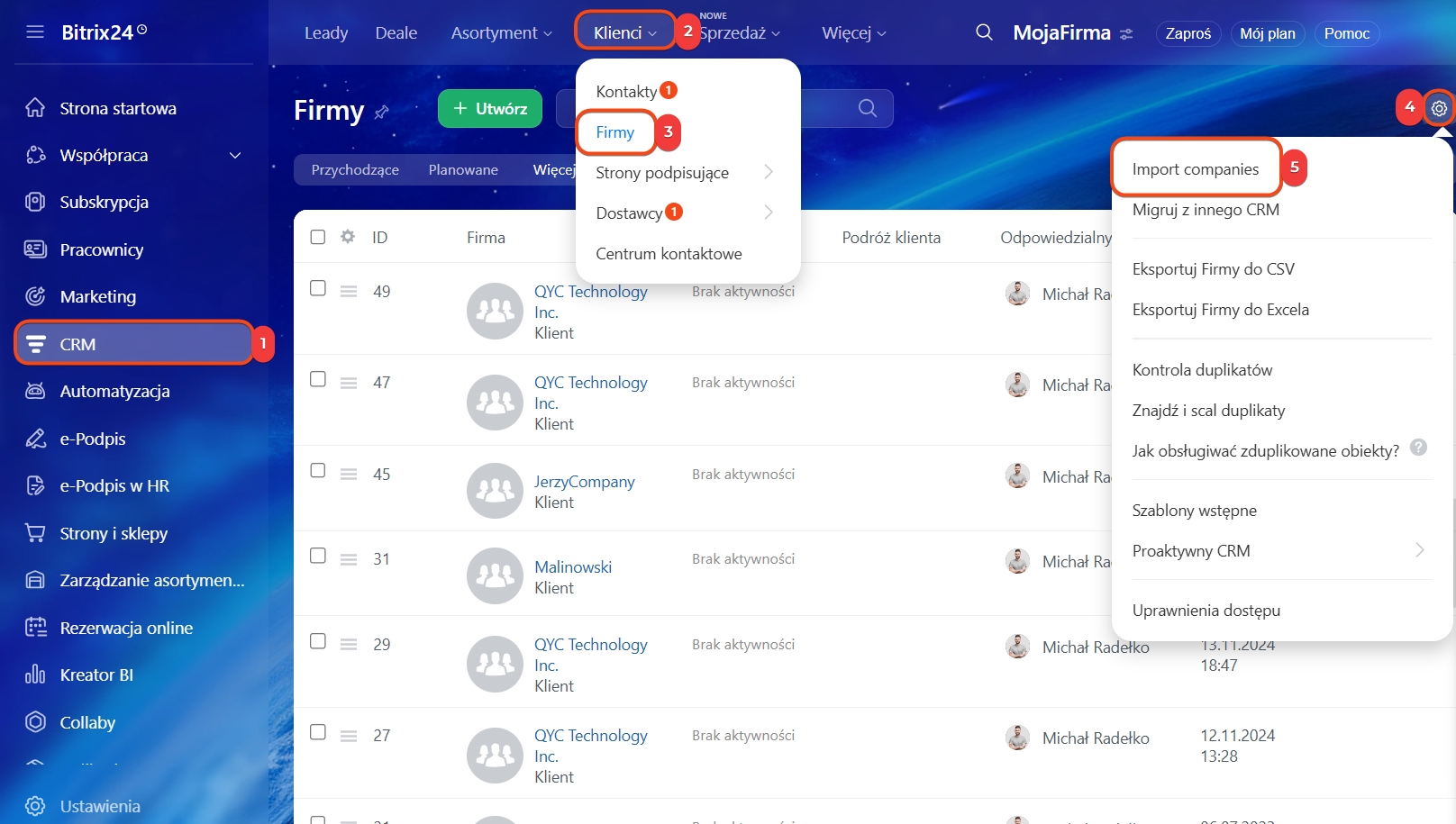Switch to the Przychodzące filter tab
This screenshot has height=824, width=1456.
click(x=355, y=170)
